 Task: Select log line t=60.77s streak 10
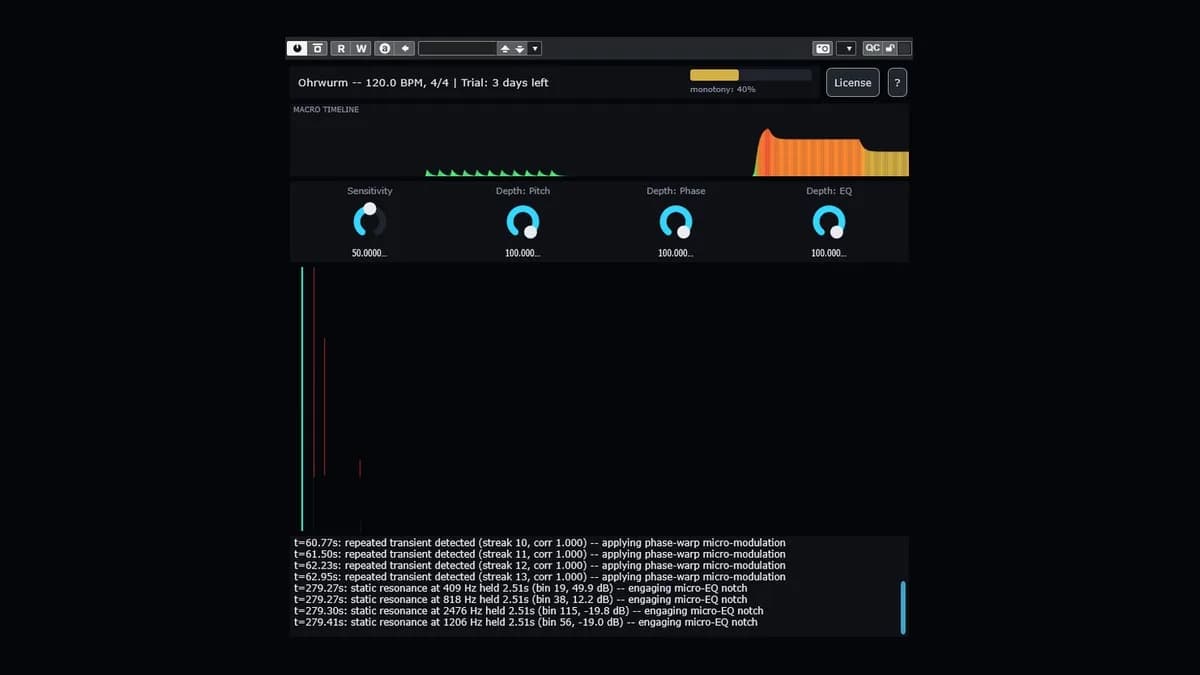pos(540,542)
